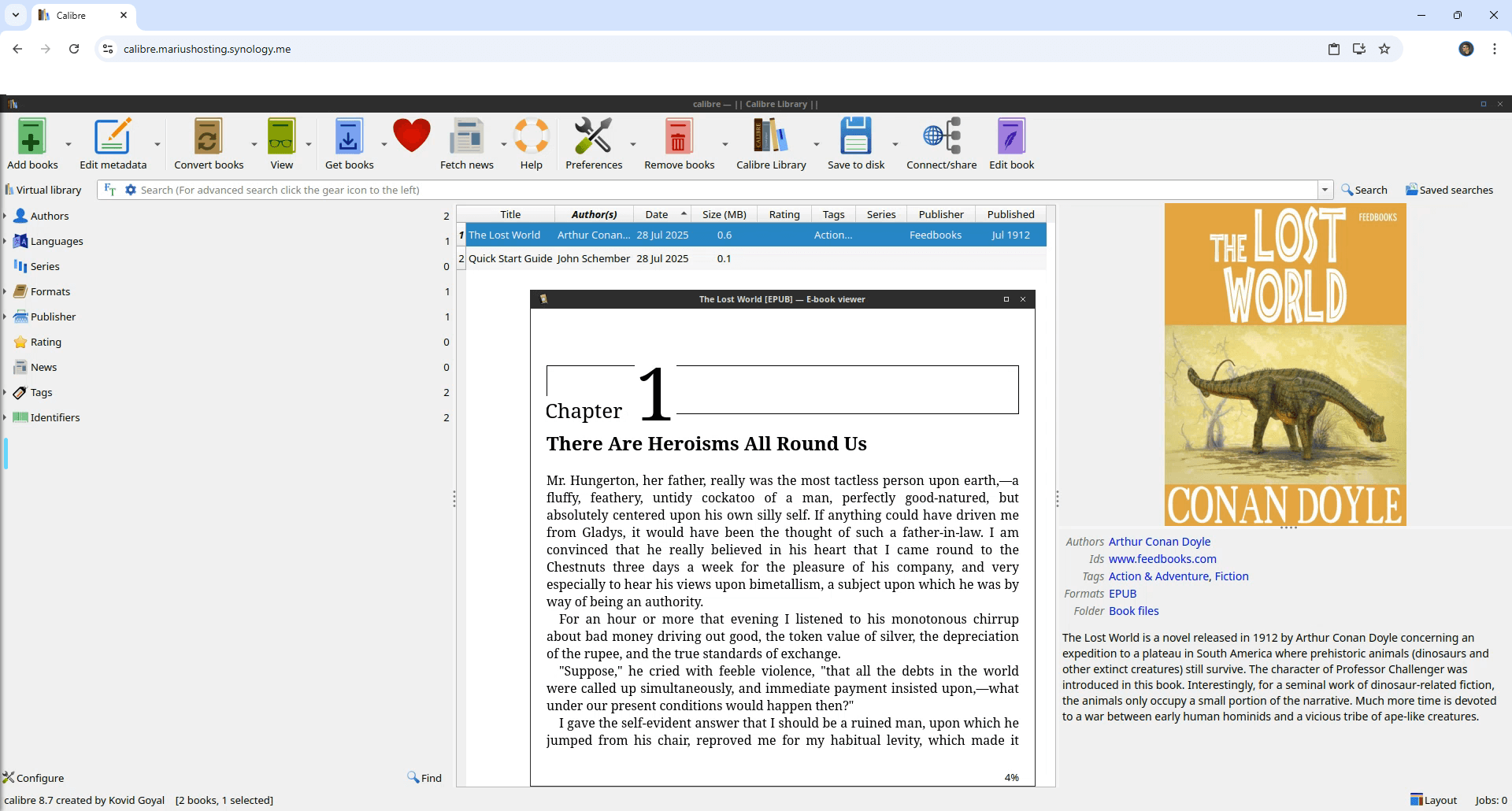The height and width of the screenshot is (811, 1512).
Task: Select the Rating category
Action: 46,342
